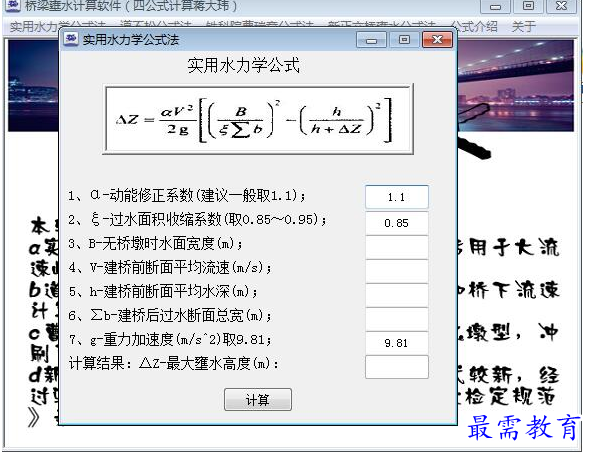Viewport: 589px width, 459px height.
Task: Click the B-无桥墩时水面宽度 input field
Action: (396, 247)
